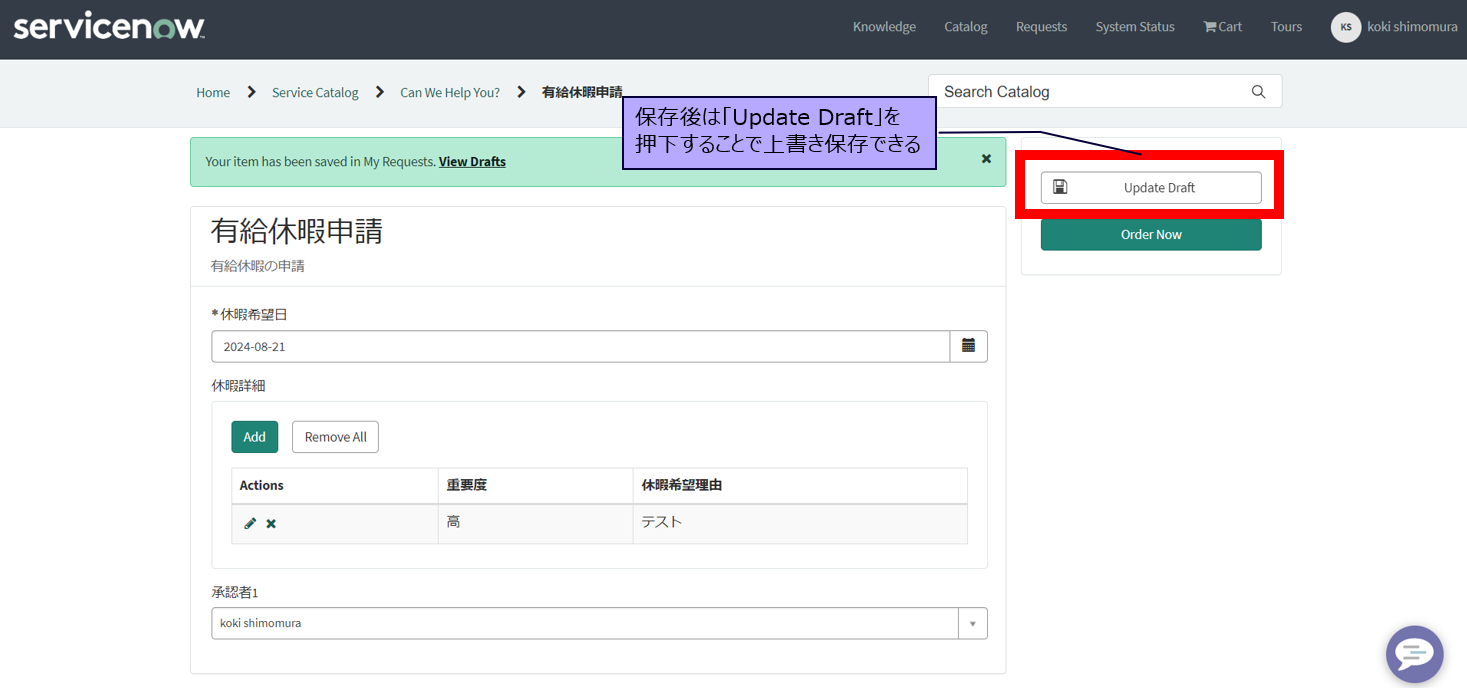Click the 休暇詳細 label
1467x688 pixels.
[238, 385]
